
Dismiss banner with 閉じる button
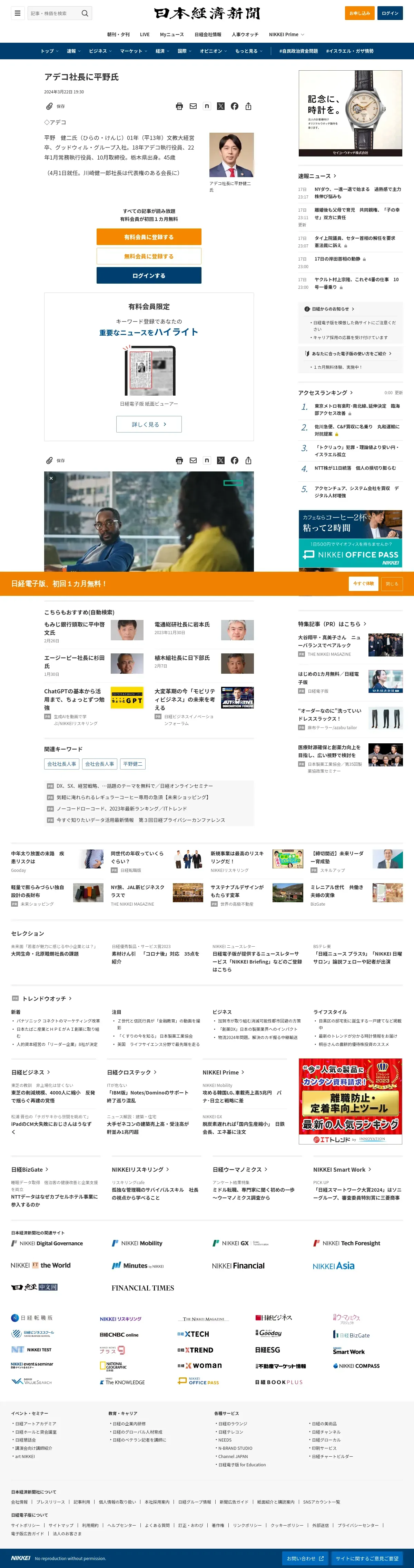click(392, 584)
